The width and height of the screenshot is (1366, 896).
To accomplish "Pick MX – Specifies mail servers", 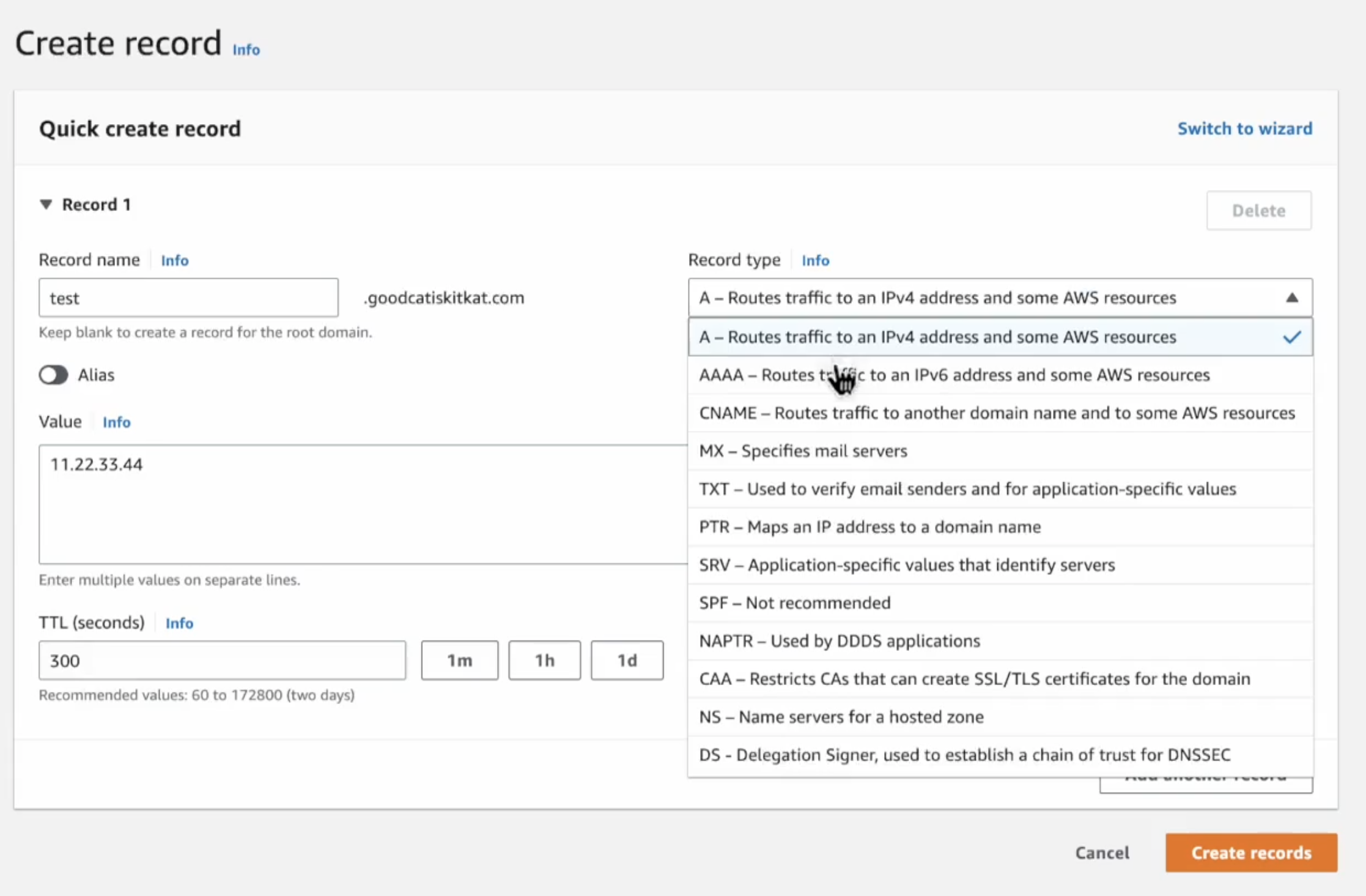I will [x=803, y=451].
